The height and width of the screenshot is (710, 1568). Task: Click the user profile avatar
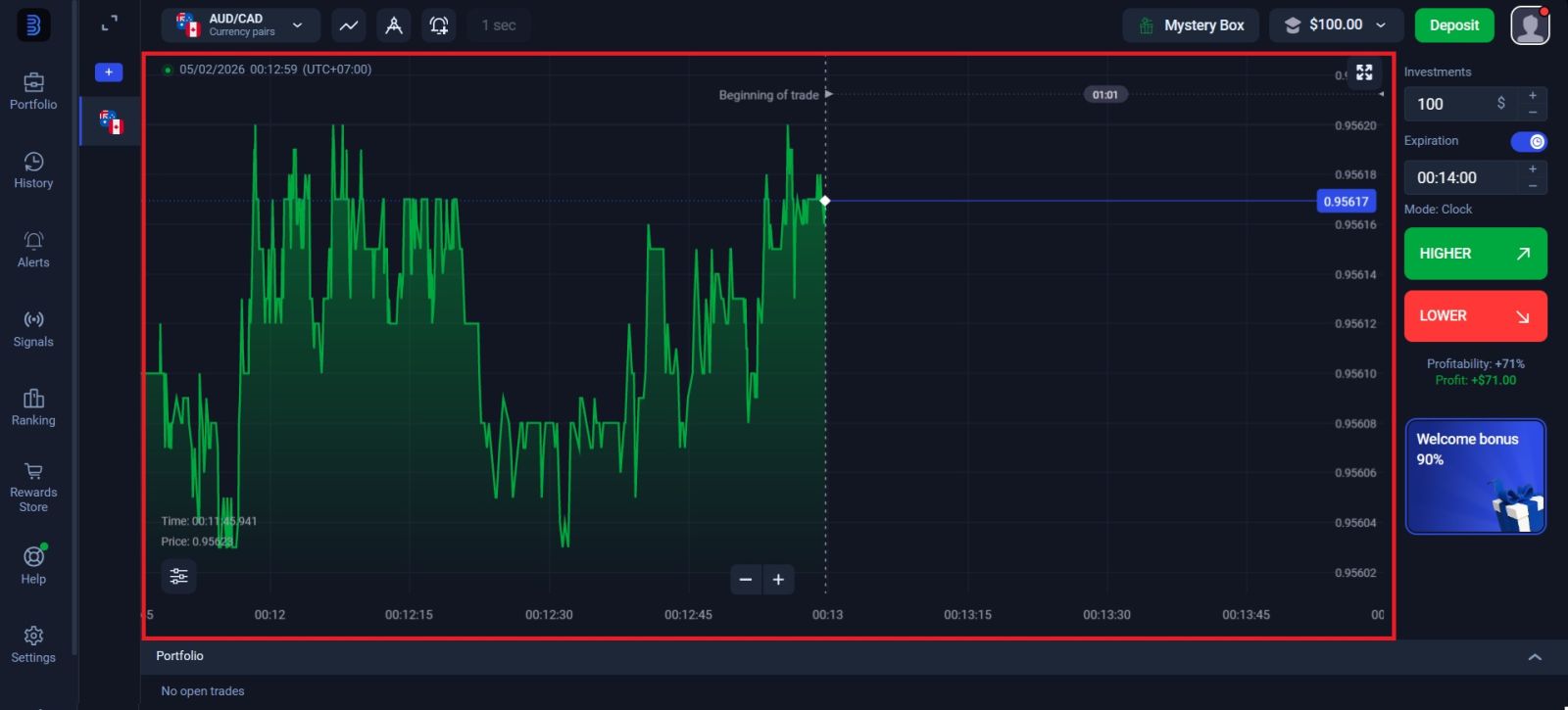click(x=1530, y=25)
